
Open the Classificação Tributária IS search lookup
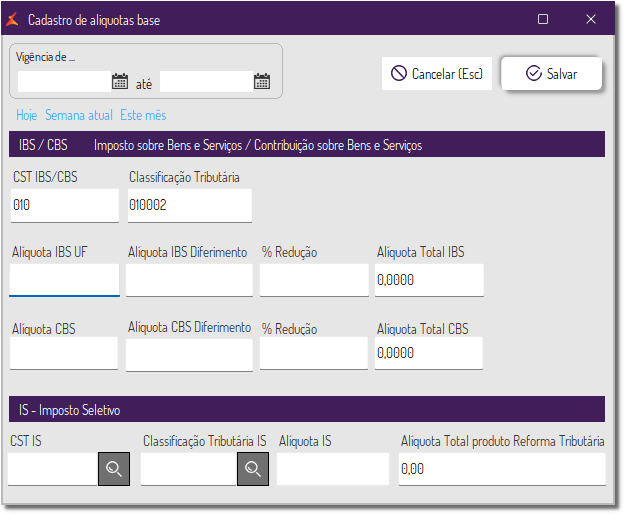[253, 469]
